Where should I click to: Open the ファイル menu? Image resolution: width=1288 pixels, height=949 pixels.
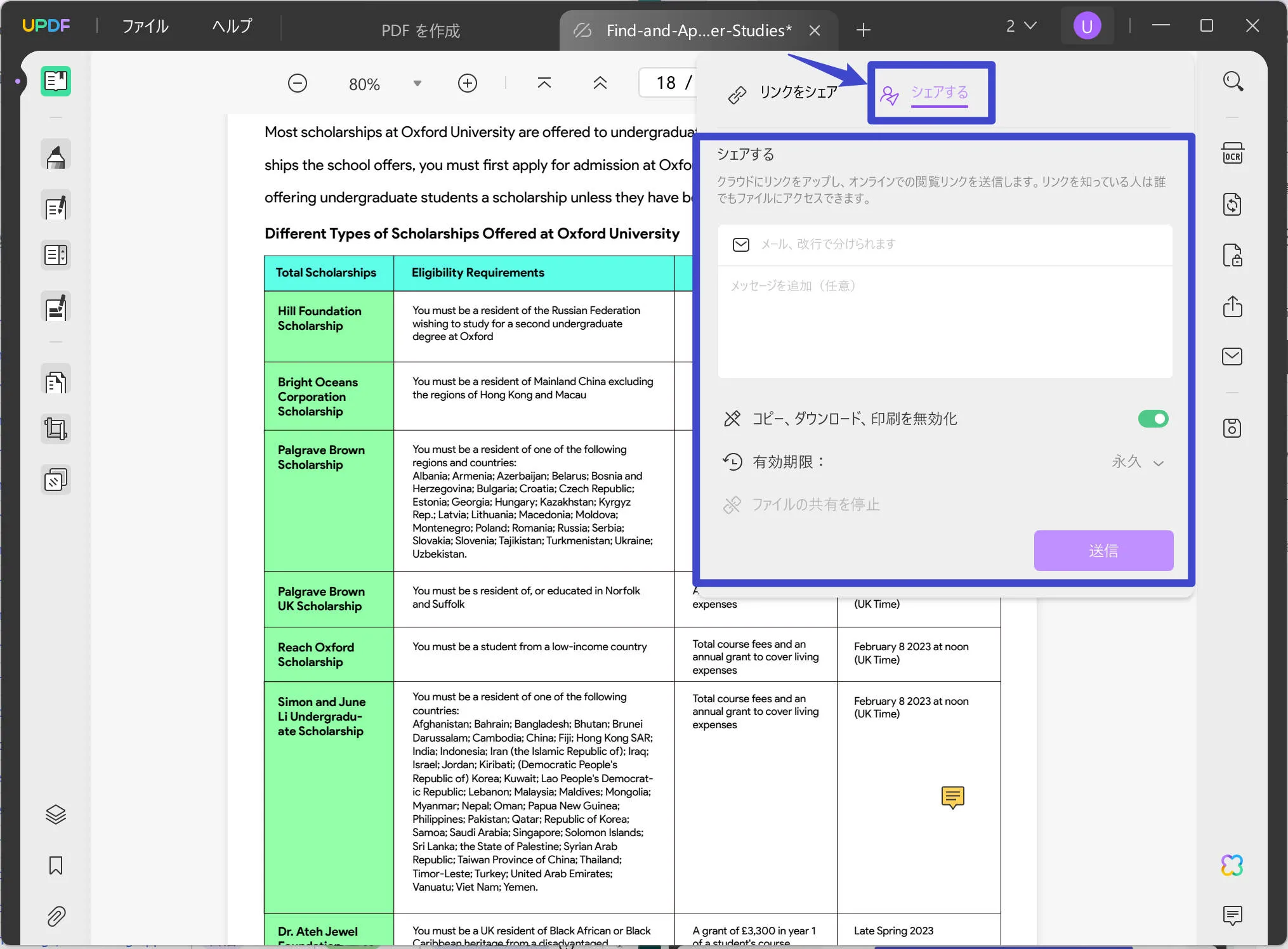click(x=145, y=26)
